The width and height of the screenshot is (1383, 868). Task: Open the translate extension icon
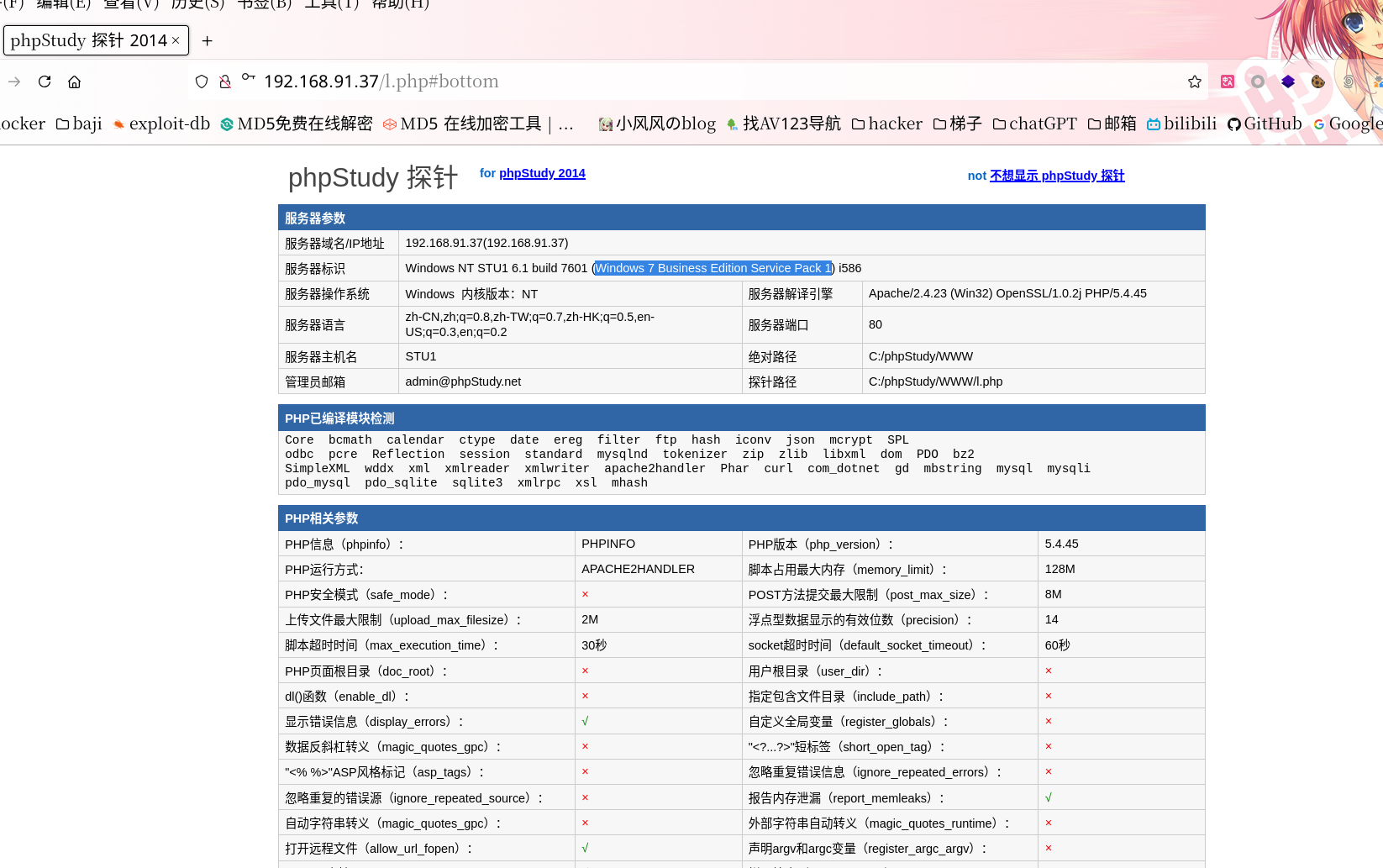coord(1228,82)
